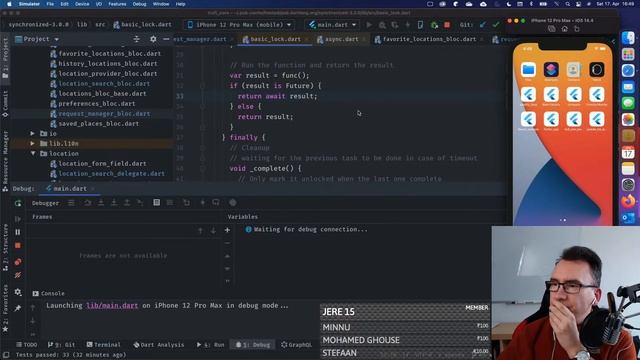
Task: Open the device selector iPhone 12 Pro Max dropdown
Action: (x=239, y=25)
